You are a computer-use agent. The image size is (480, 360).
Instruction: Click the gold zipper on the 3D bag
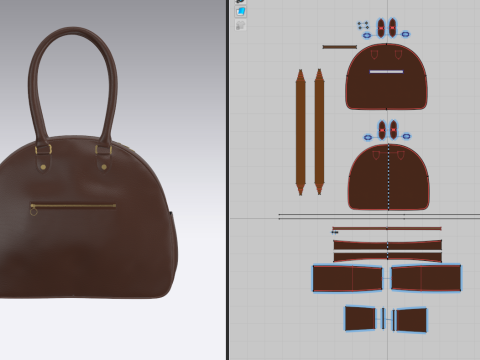(73, 206)
